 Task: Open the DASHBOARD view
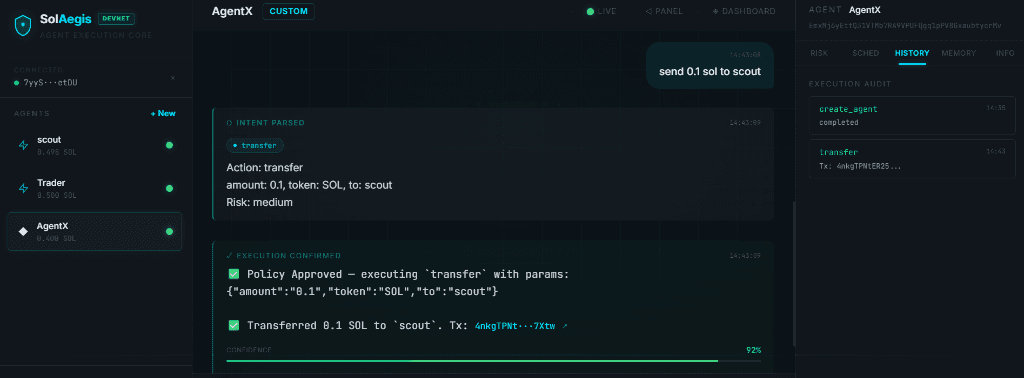(x=744, y=11)
